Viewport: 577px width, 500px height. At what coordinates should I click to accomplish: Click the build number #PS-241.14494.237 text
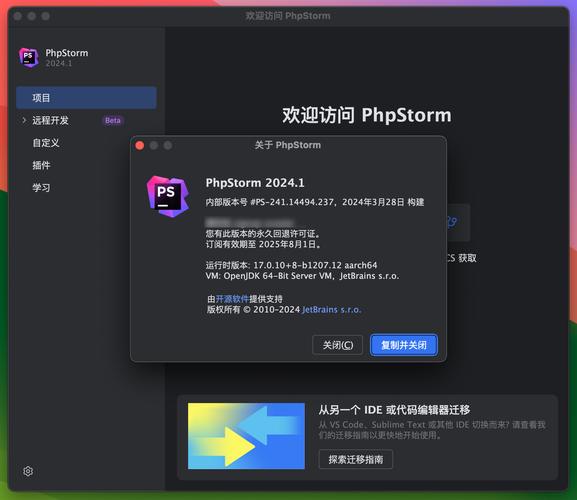tap(292, 202)
